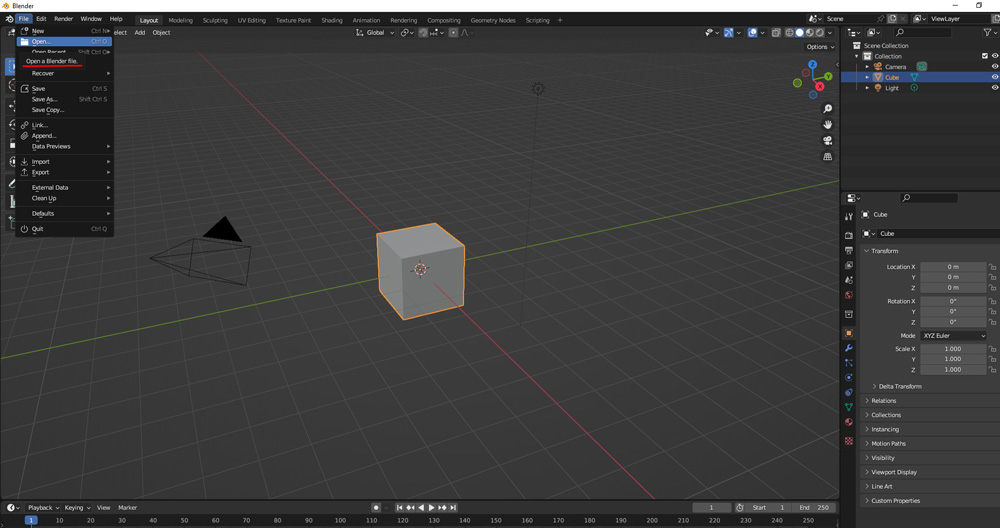Toggle camera view with the camera icon
This screenshot has width=1000, height=528.
827,140
